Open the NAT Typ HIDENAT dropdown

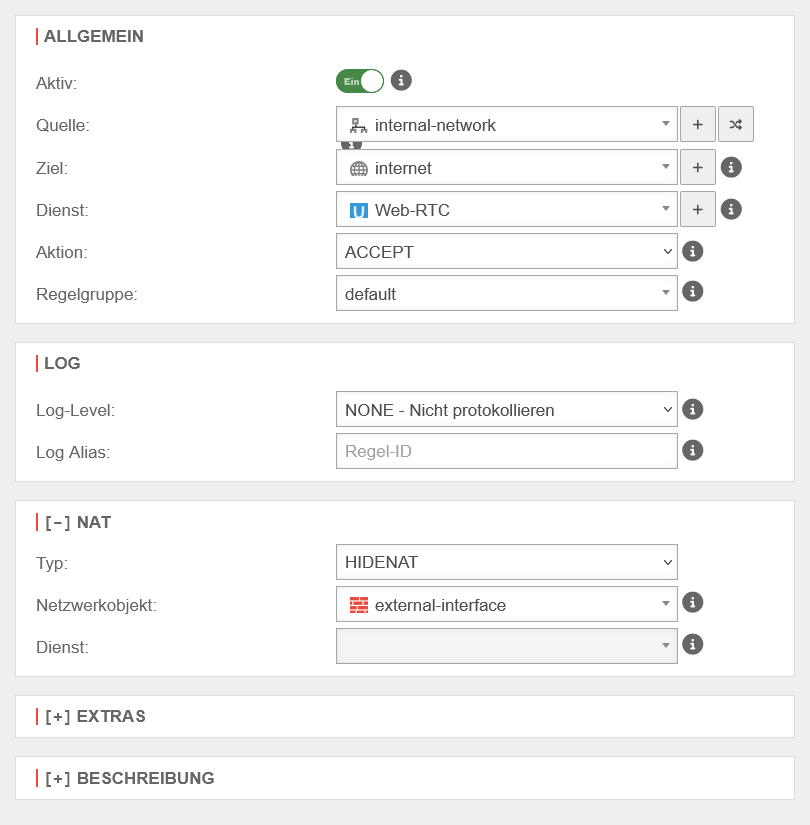pos(506,562)
